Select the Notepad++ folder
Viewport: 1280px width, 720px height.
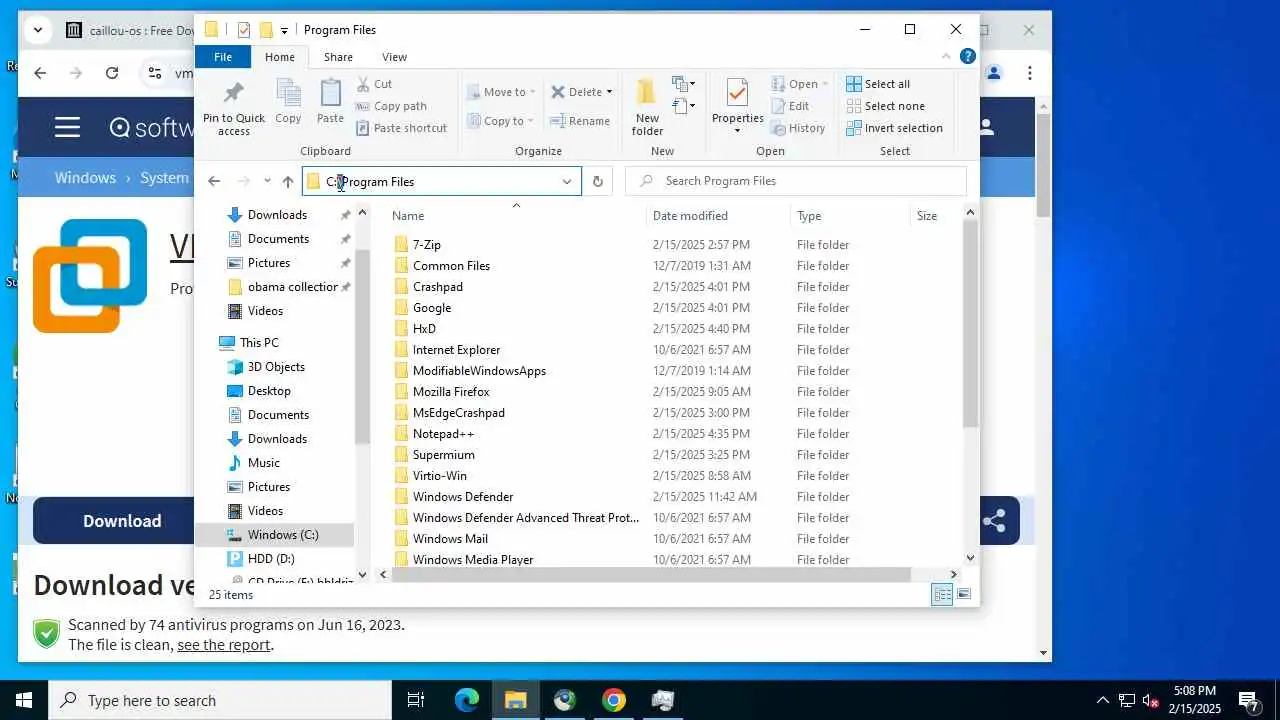pyautogui.click(x=443, y=434)
